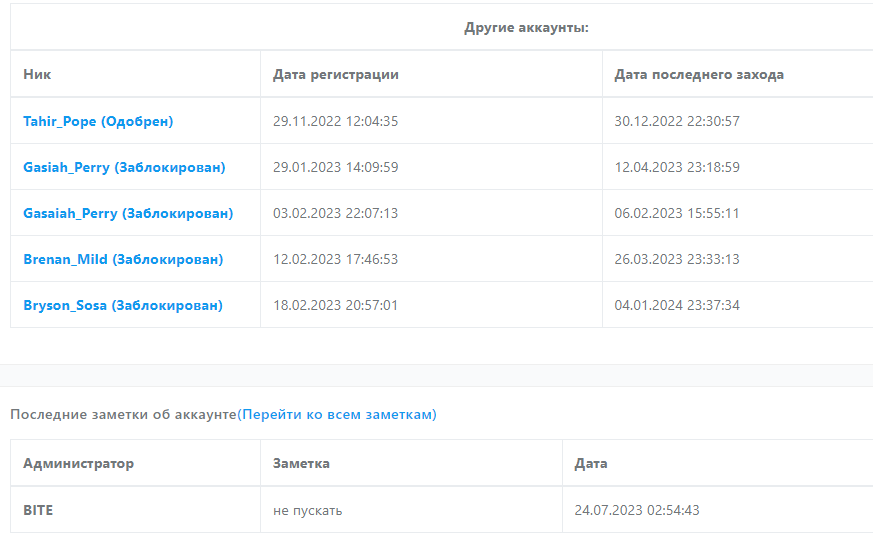
Task: Click the 'не пускать' note text
Action: pyautogui.click(x=307, y=510)
